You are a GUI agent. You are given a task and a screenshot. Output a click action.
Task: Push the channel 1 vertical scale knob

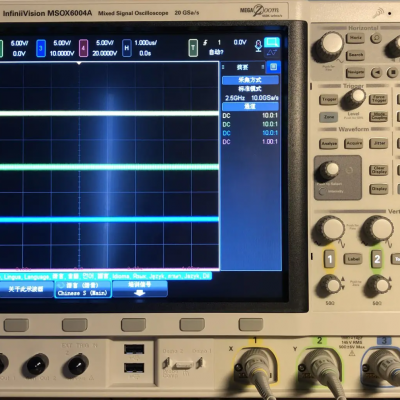coord(330,230)
